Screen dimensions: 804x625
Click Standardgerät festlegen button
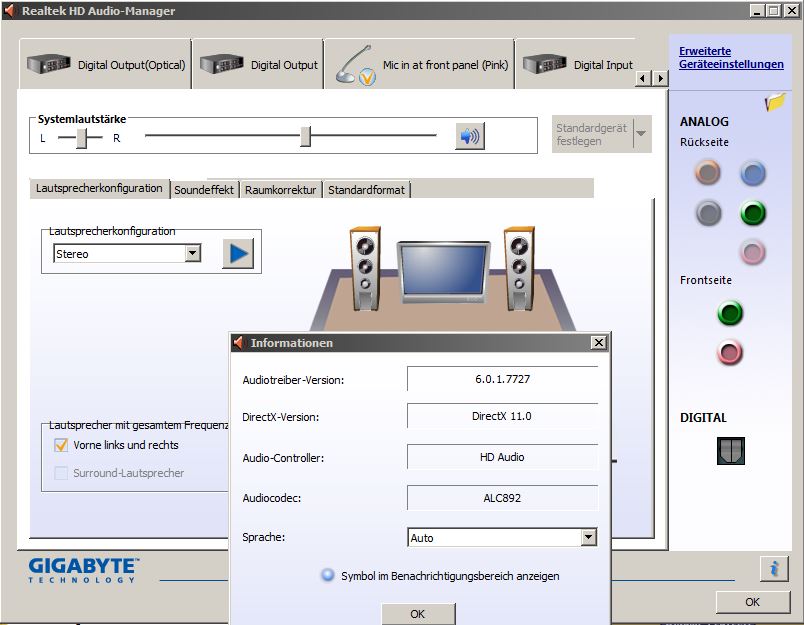[592, 134]
